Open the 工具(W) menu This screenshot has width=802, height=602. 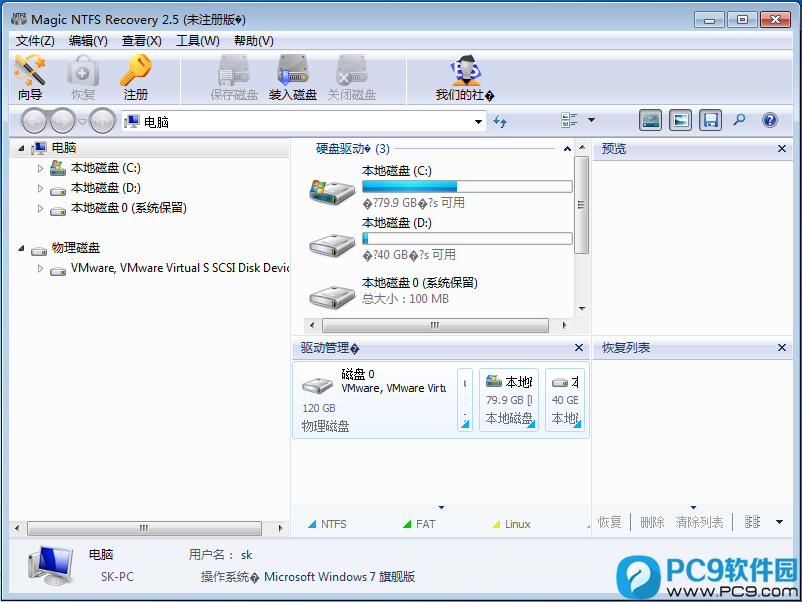197,41
